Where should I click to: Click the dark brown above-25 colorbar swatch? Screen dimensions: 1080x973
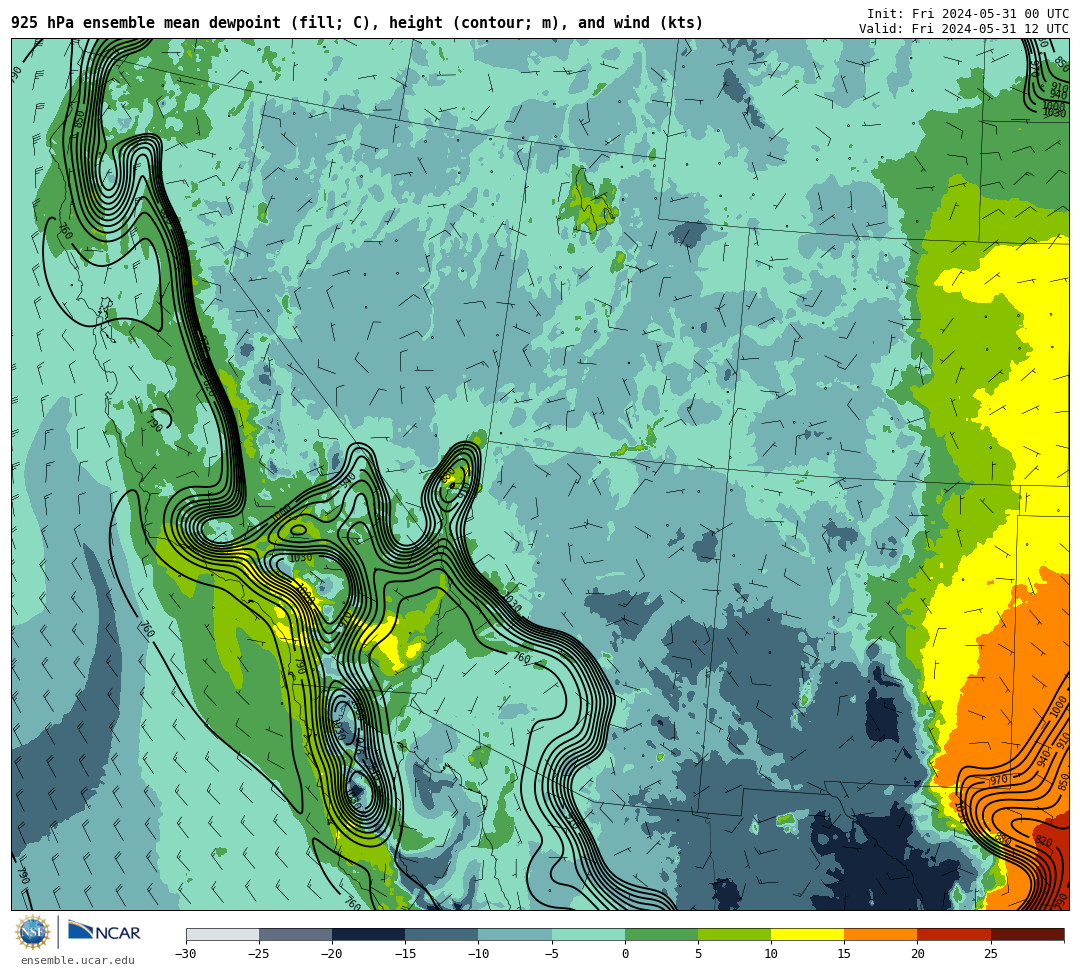(1027, 934)
